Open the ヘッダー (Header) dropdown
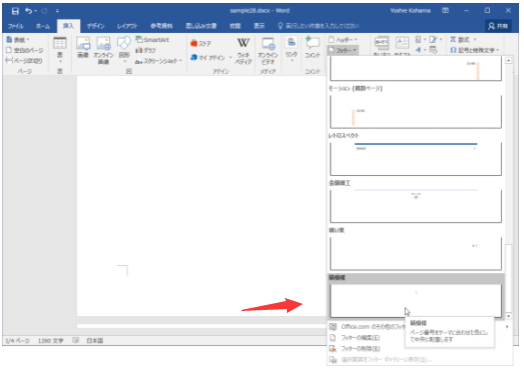The height and width of the screenshot is (374, 524). pyautogui.click(x=343, y=40)
